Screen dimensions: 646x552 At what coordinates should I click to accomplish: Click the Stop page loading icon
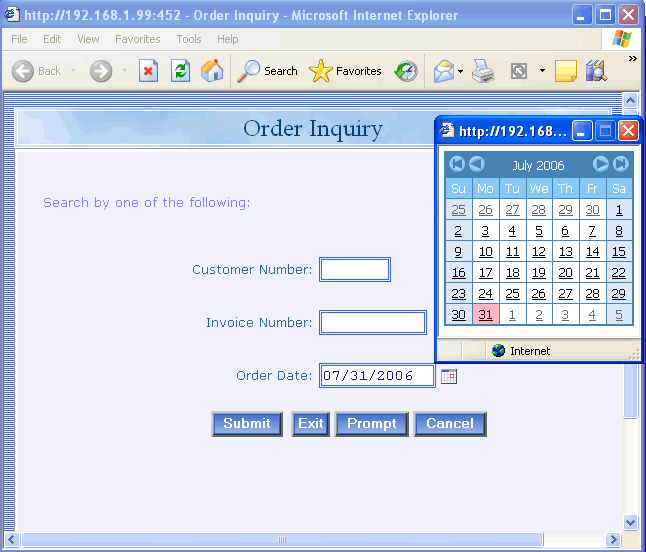coord(148,71)
